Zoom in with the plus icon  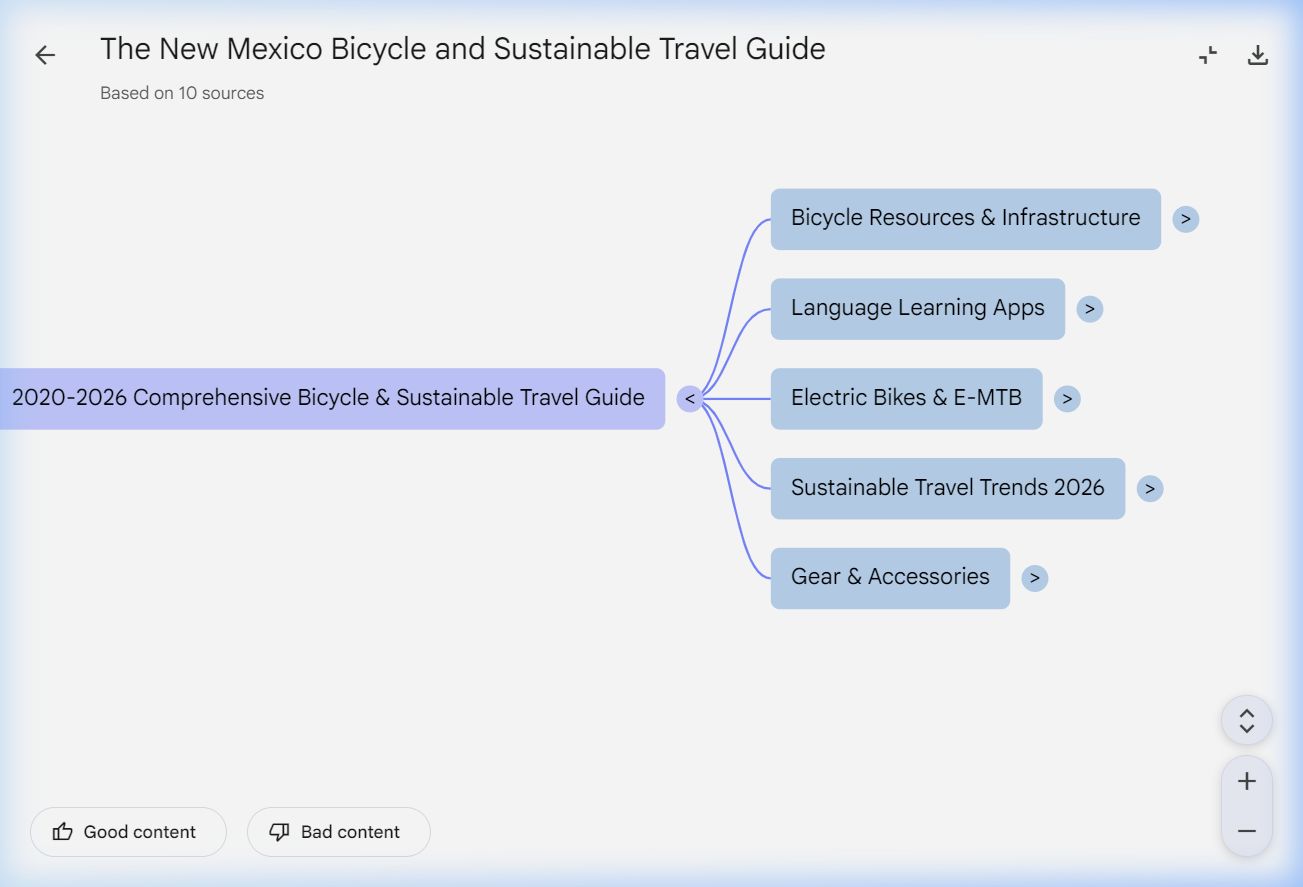1246,781
